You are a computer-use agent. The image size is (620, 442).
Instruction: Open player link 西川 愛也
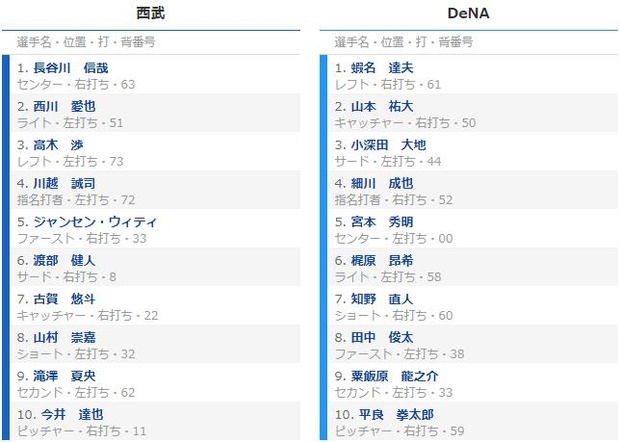[64, 107]
